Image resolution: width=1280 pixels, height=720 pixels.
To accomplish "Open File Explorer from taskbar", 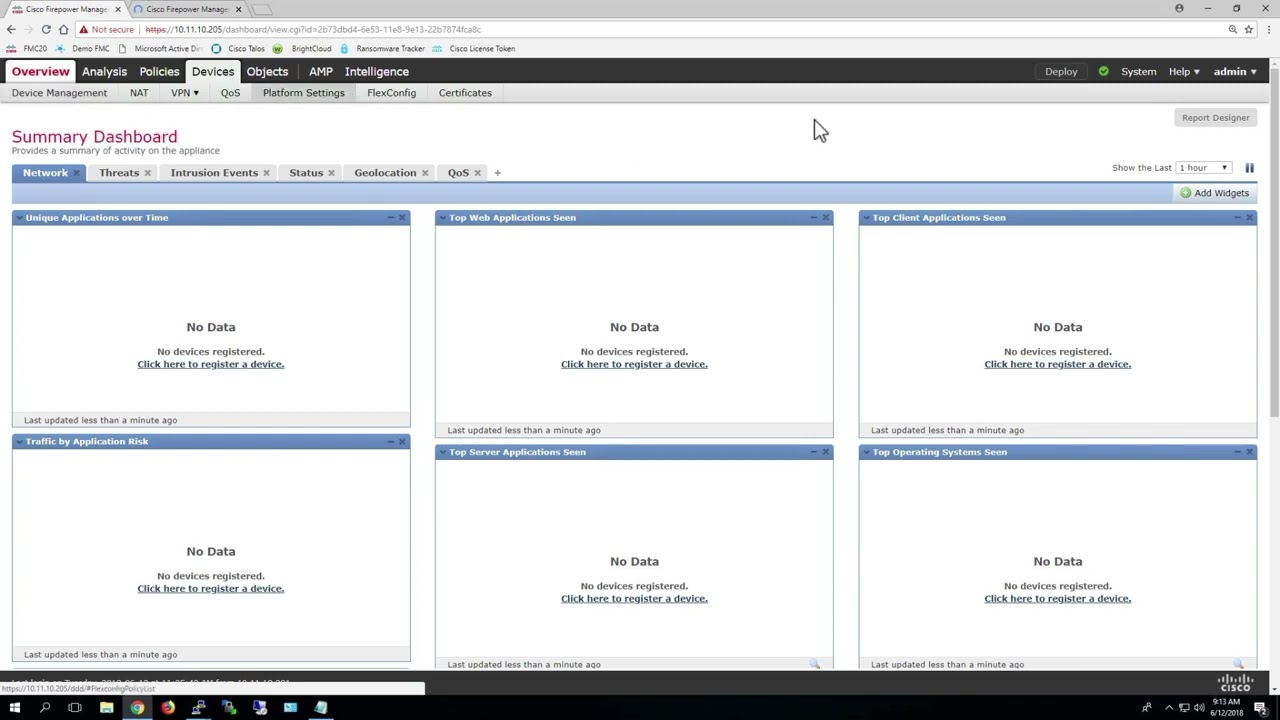I will pyautogui.click(x=106, y=708).
